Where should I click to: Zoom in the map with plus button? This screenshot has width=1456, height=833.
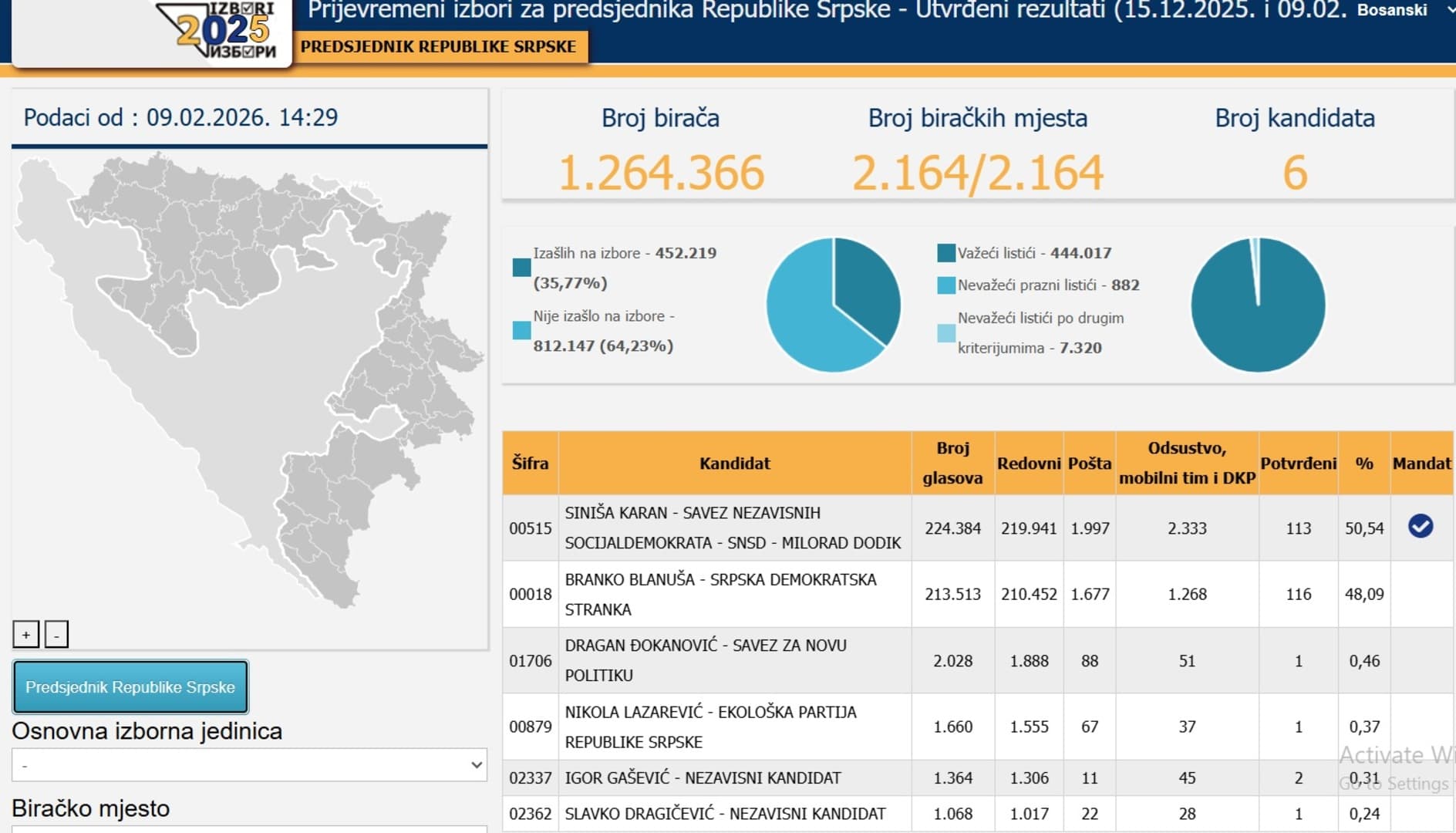click(x=26, y=635)
